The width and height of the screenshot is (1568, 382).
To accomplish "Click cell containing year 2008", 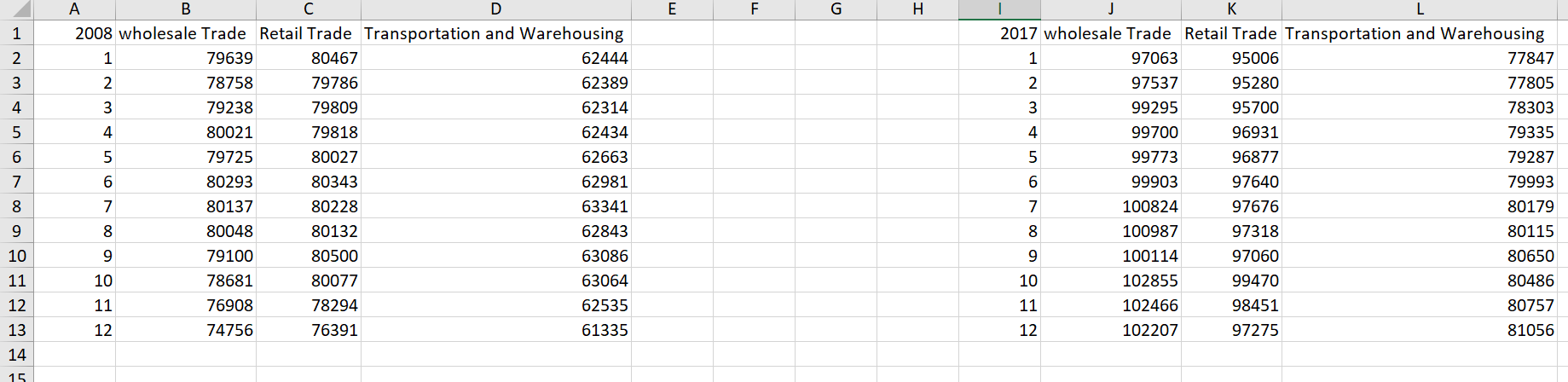I will tap(75, 33).
